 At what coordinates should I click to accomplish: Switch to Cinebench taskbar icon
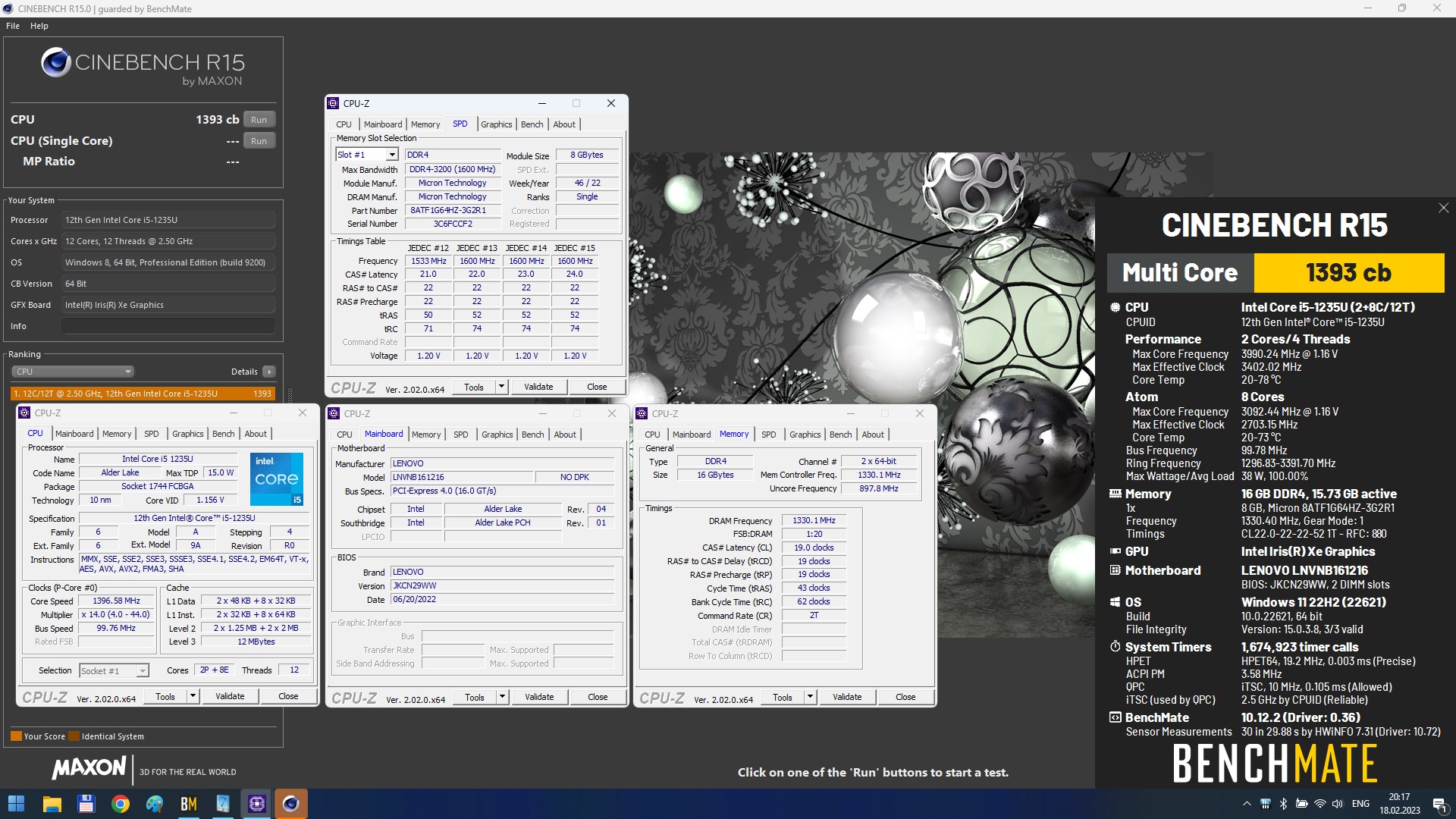290,804
